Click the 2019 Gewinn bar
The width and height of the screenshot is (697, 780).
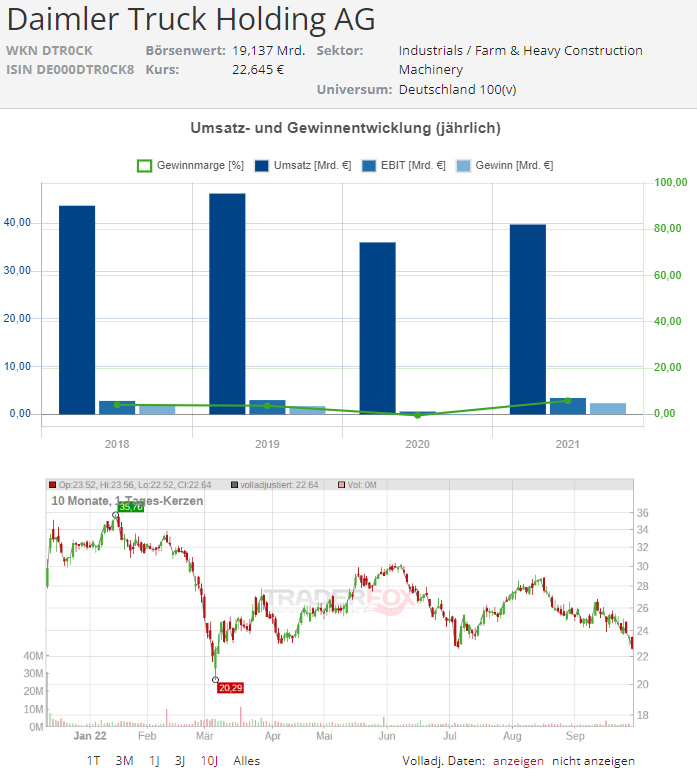(307, 410)
